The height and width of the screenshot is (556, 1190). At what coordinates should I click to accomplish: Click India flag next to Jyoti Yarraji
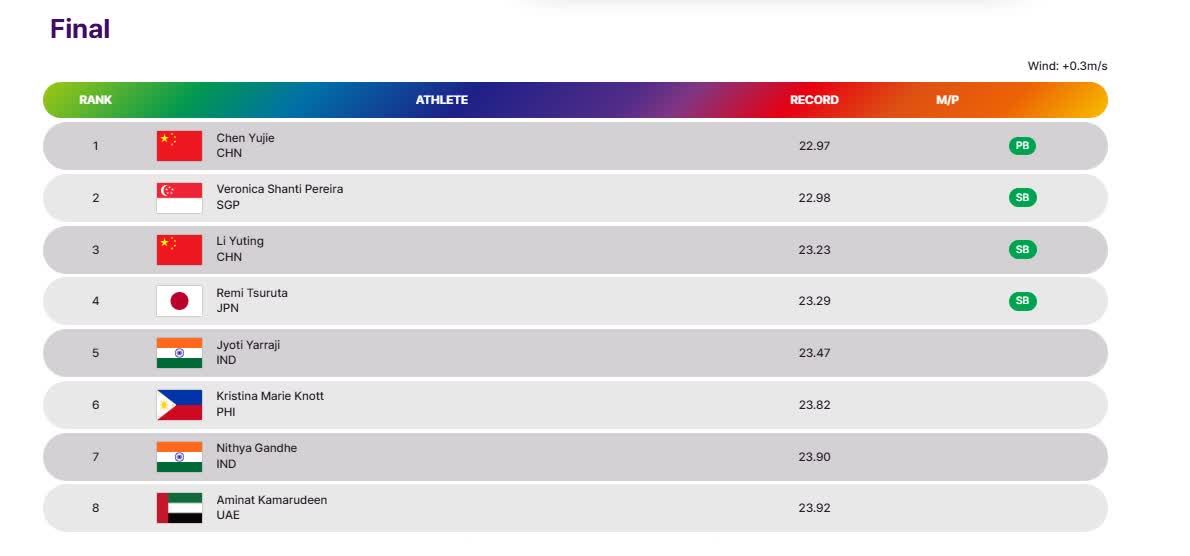click(179, 353)
